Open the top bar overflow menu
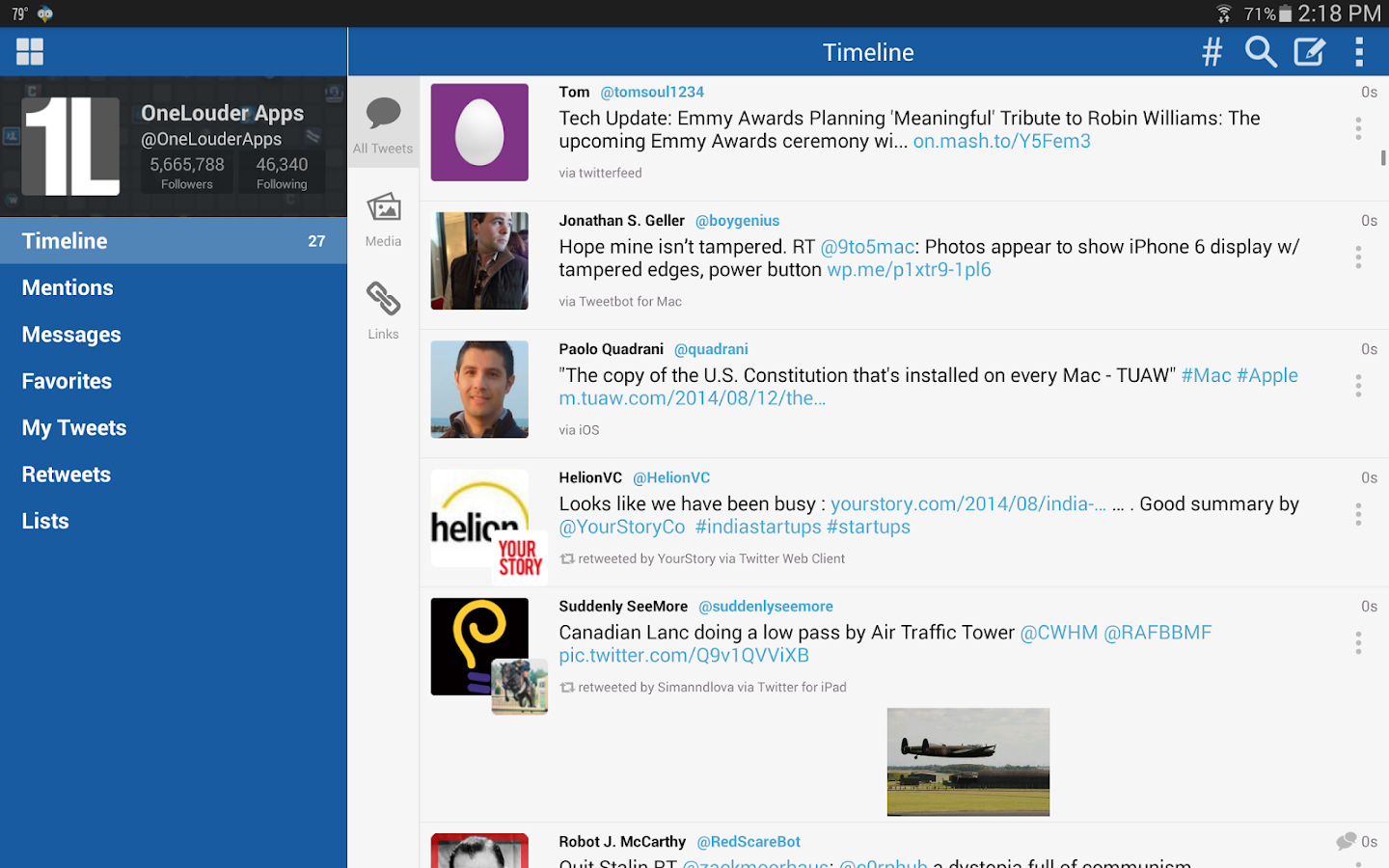Screen dimensions: 1389x868 click(1359, 52)
